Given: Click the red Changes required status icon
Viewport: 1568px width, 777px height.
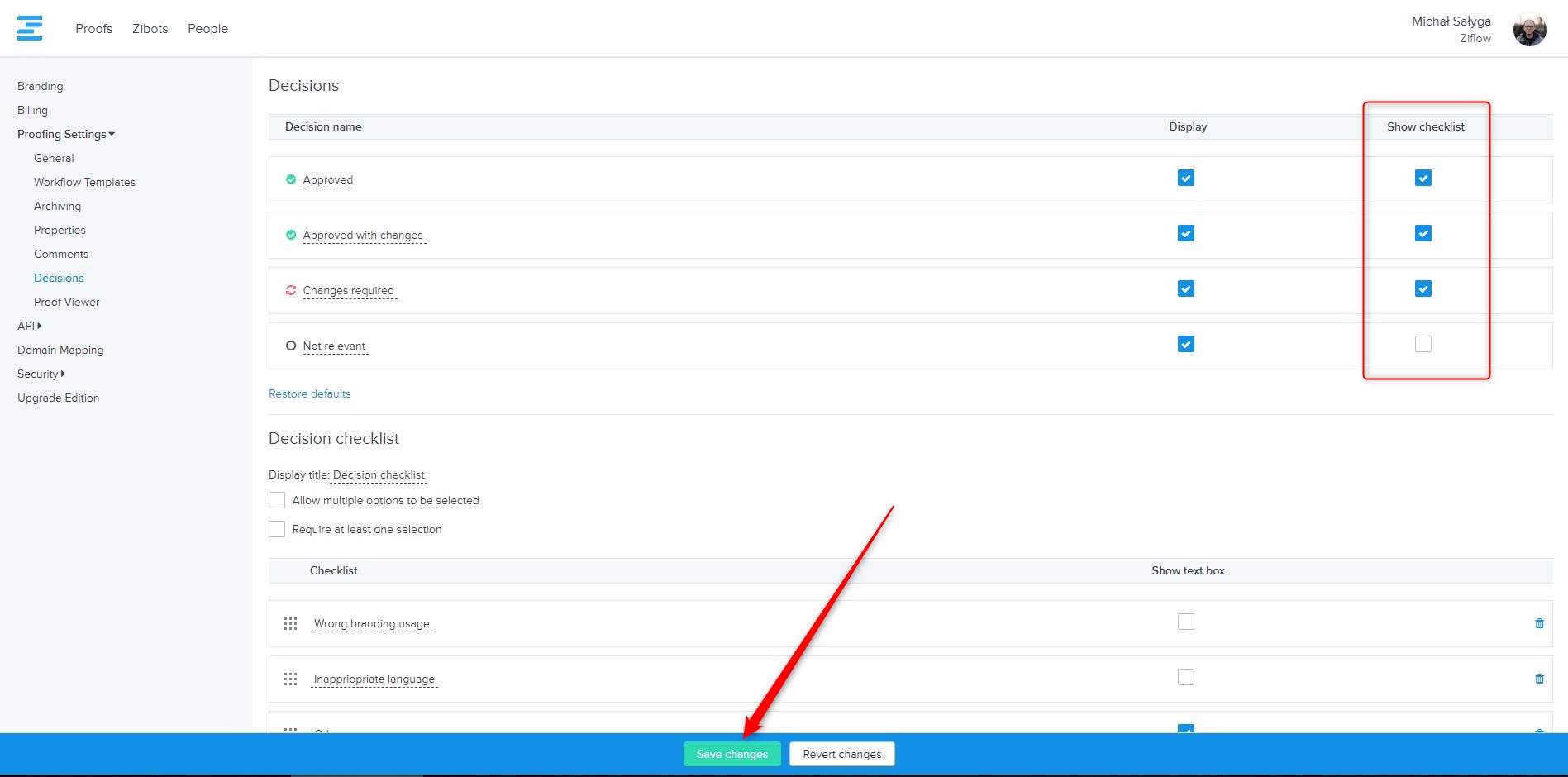Looking at the screenshot, I should click(x=291, y=290).
